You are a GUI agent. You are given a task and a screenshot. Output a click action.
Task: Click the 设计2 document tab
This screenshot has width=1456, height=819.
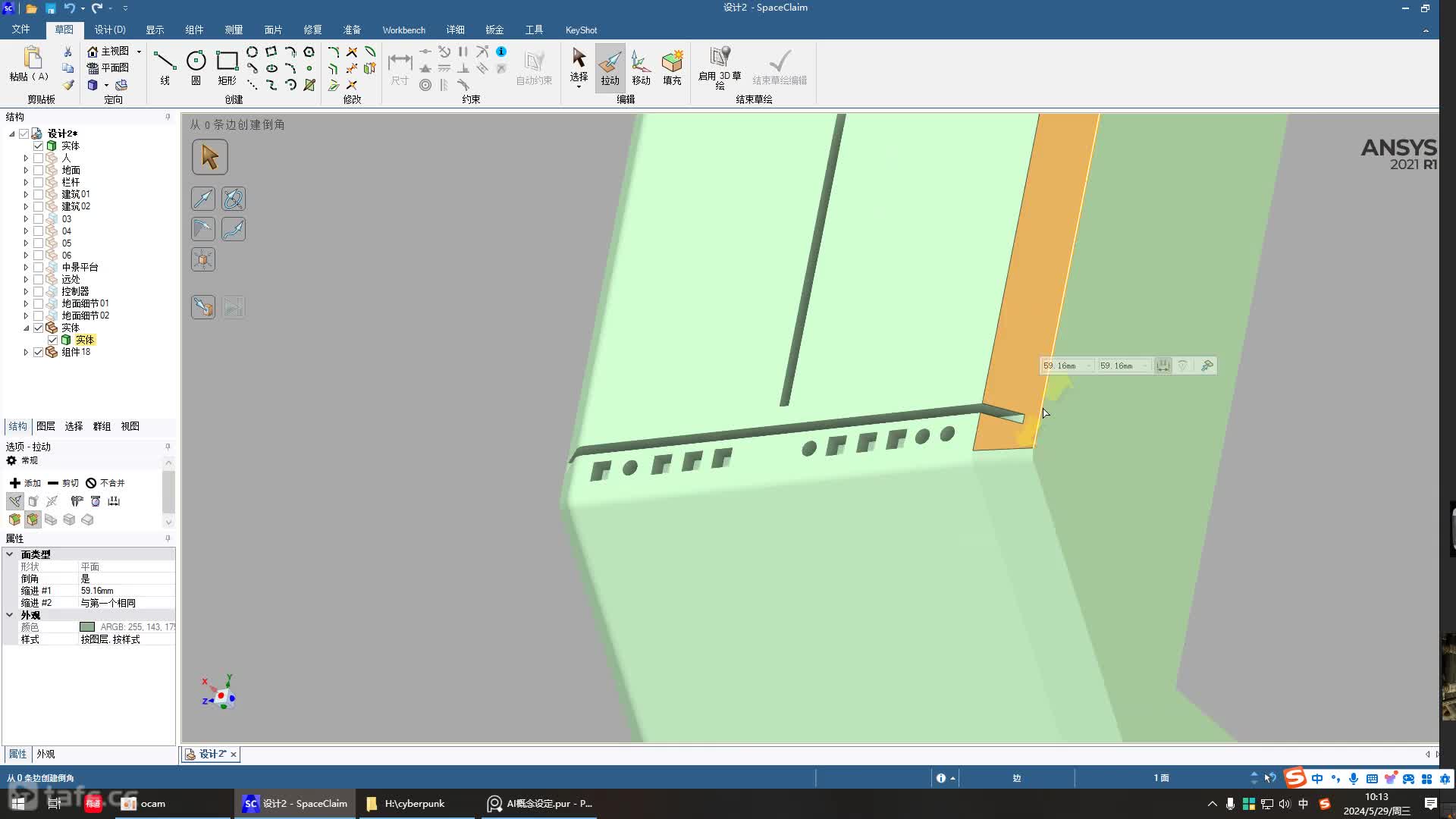pyautogui.click(x=212, y=754)
